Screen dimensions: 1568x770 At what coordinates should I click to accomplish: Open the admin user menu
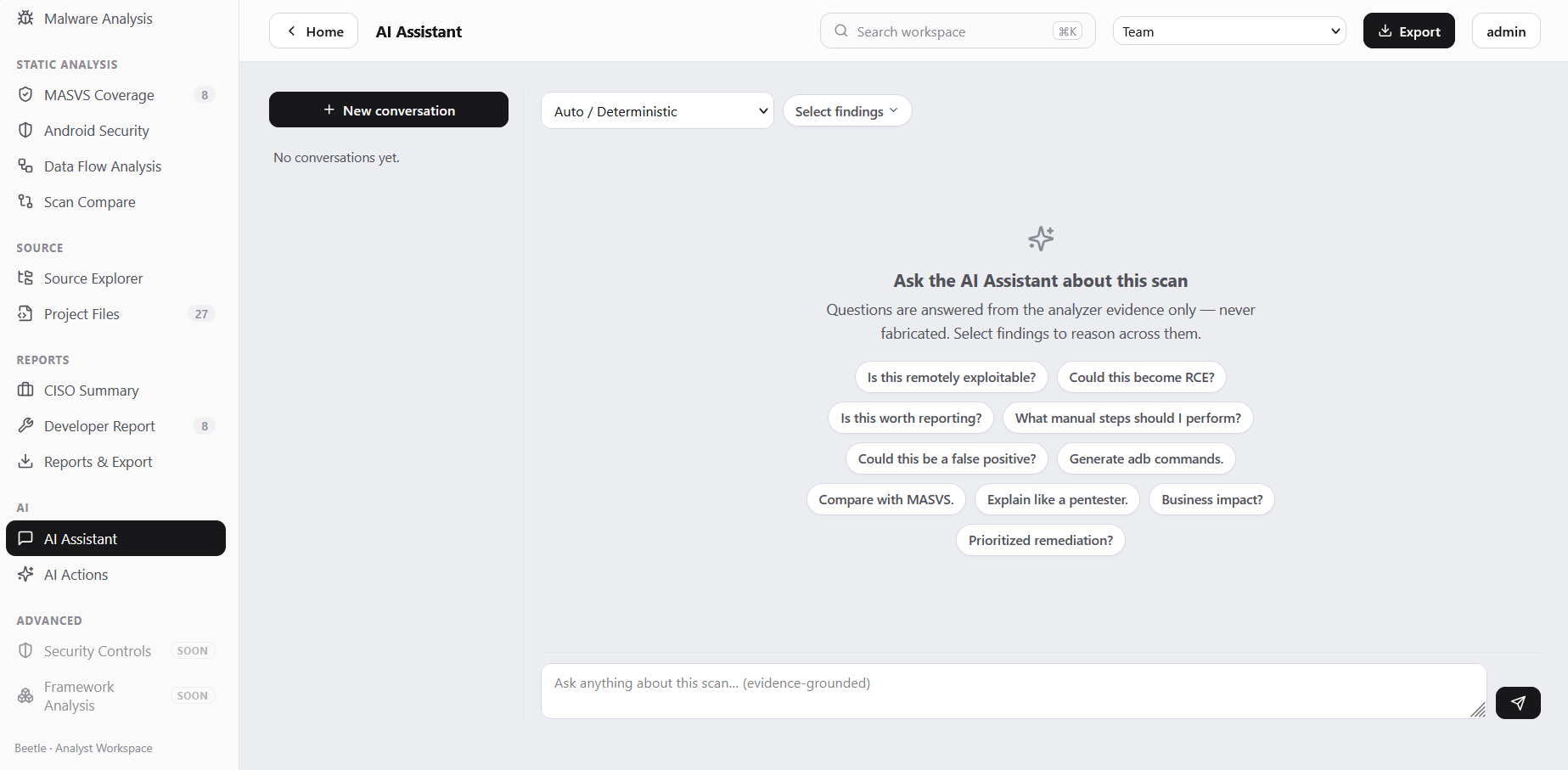pos(1506,31)
